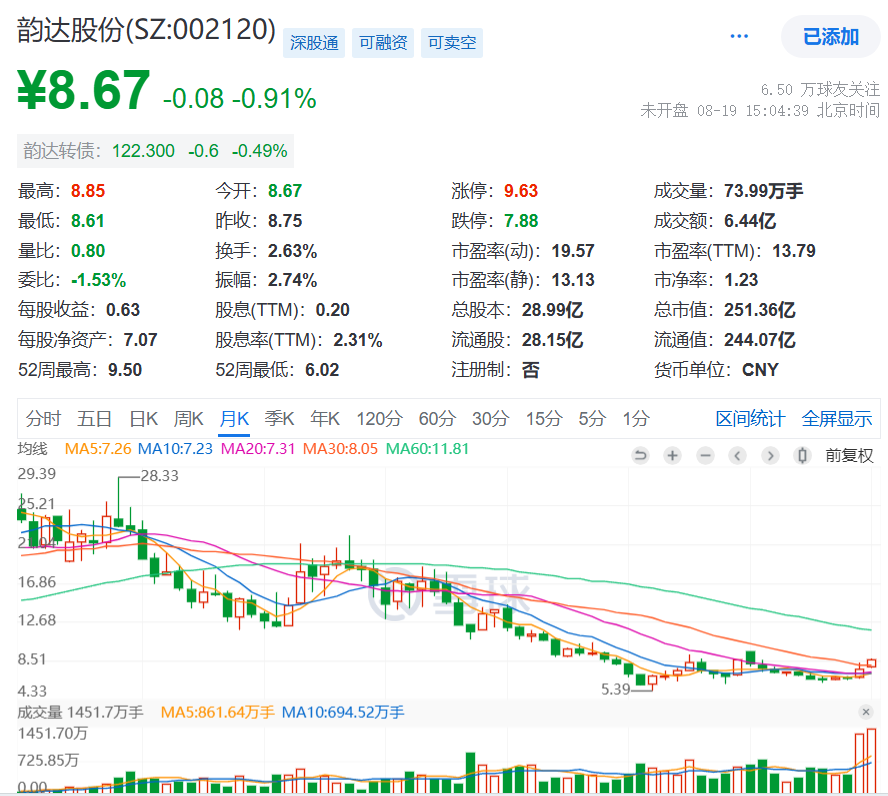Screen dimensions: 888x796
Task: Zoom in chart with plus icon
Action: [x=672, y=455]
